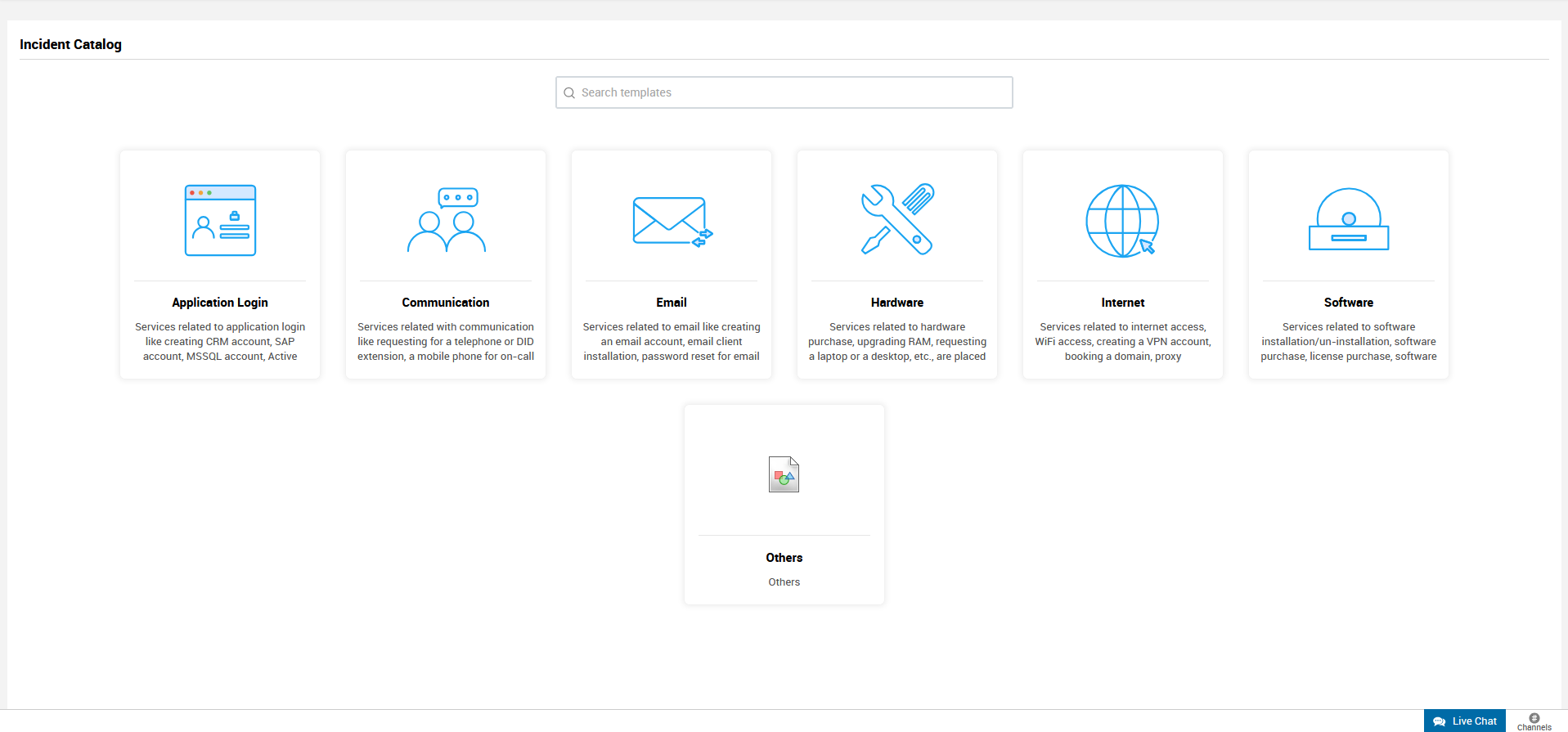Click the bold Others card title
The height and width of the screenshot is (732, 1568).
tap(784, 558)
